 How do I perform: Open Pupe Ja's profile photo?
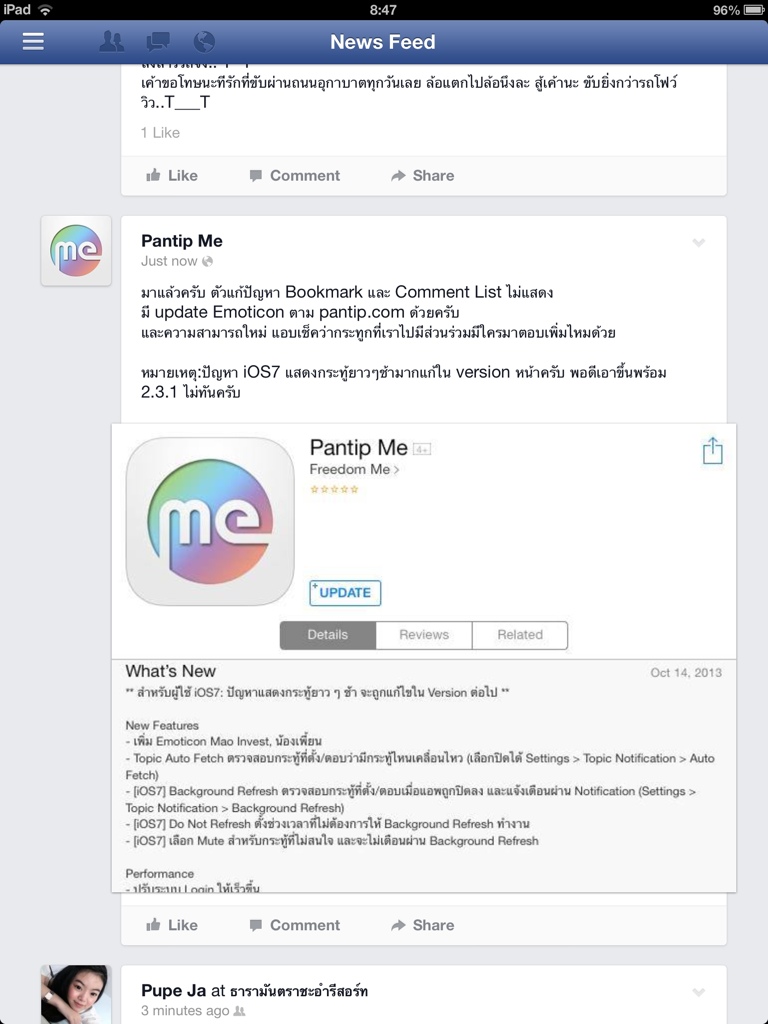pyautogui.click(x=76, y=994)
